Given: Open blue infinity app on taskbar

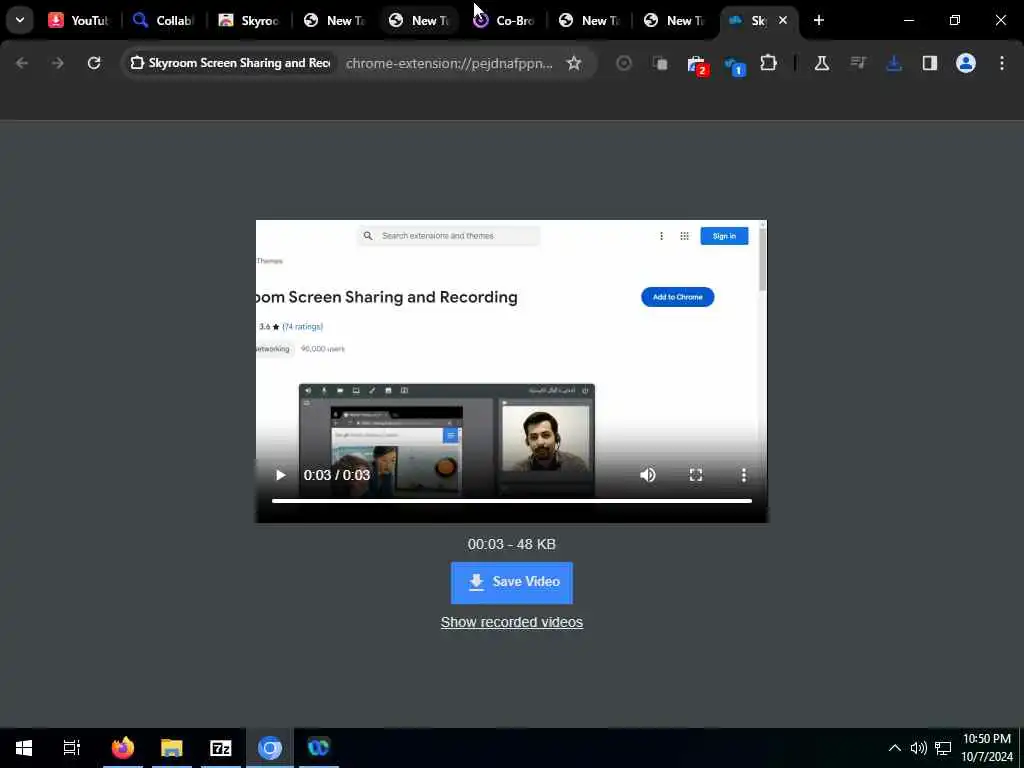Looking at the screenshot, I should click(x=319, y=748).
